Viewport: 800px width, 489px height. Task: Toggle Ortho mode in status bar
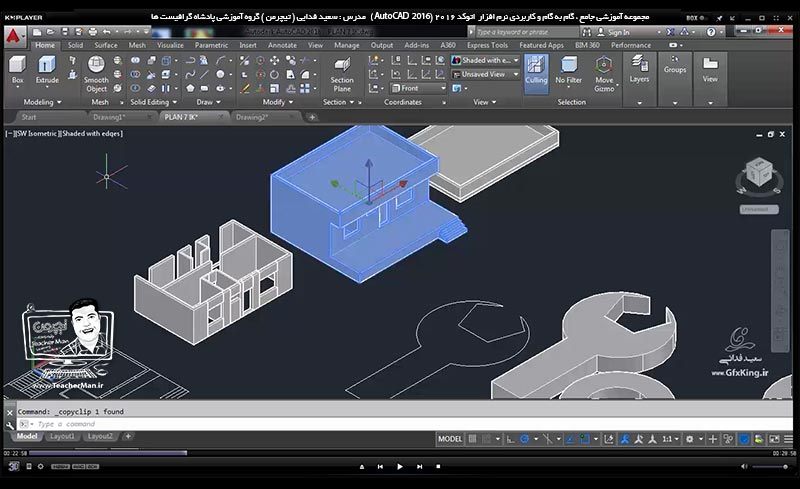pos(510,439)
